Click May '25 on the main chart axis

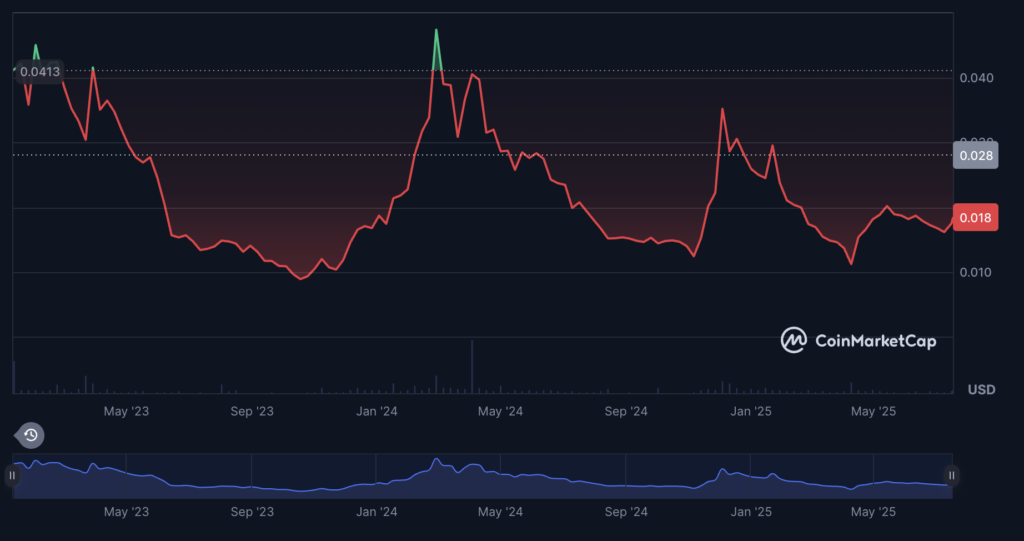click(x=874, y=411)
